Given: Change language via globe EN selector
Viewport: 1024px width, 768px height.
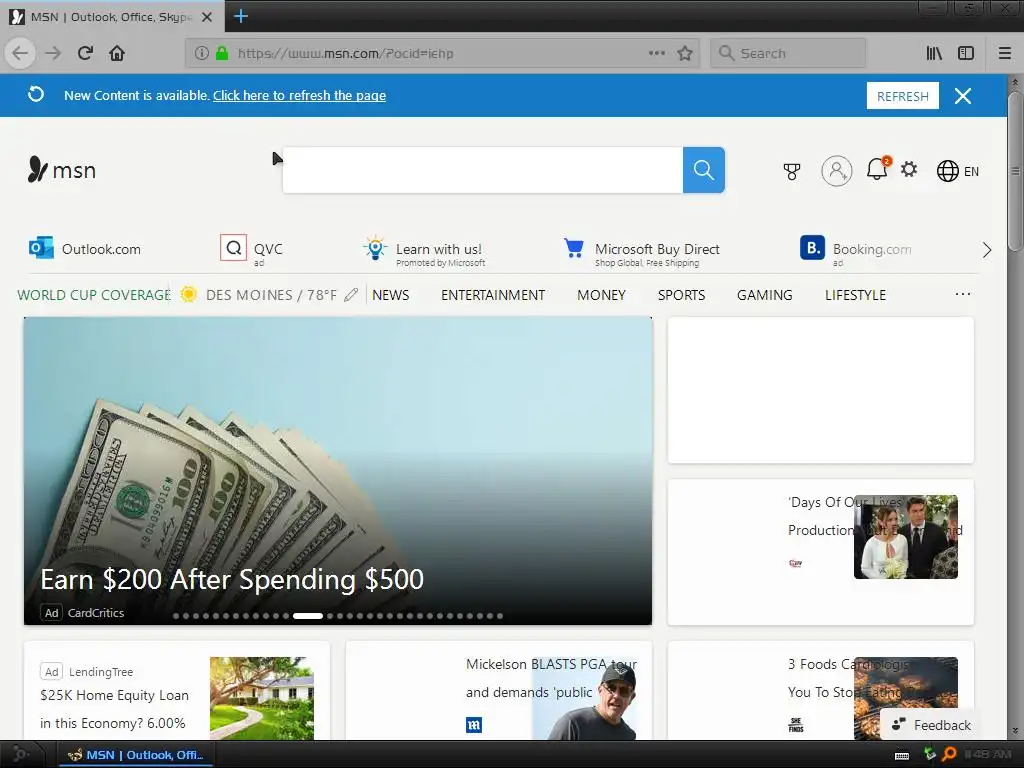Looking at the screenshot, I should [957, 171].
